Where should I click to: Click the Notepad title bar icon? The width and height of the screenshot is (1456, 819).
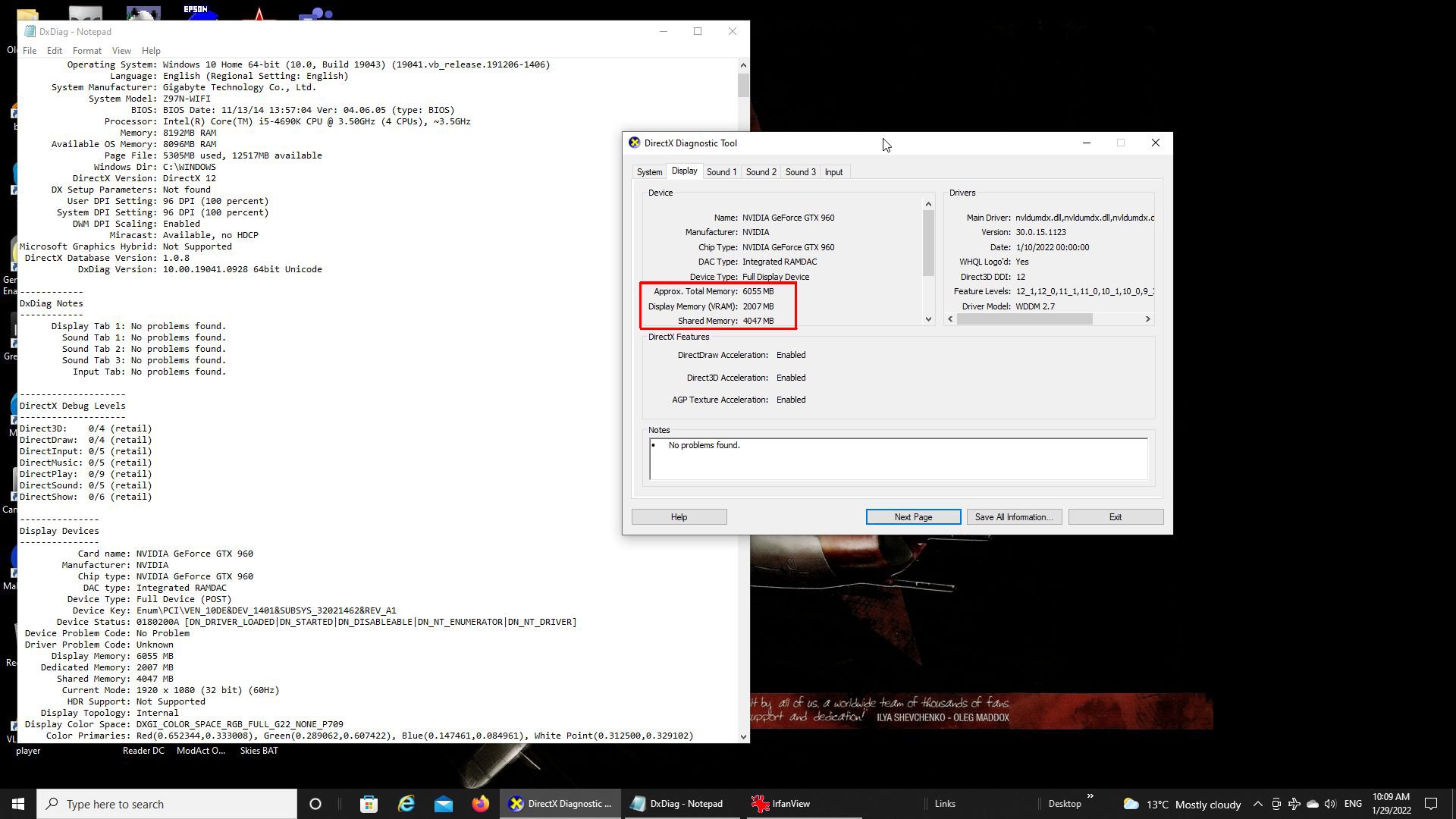tap(30, 32)
